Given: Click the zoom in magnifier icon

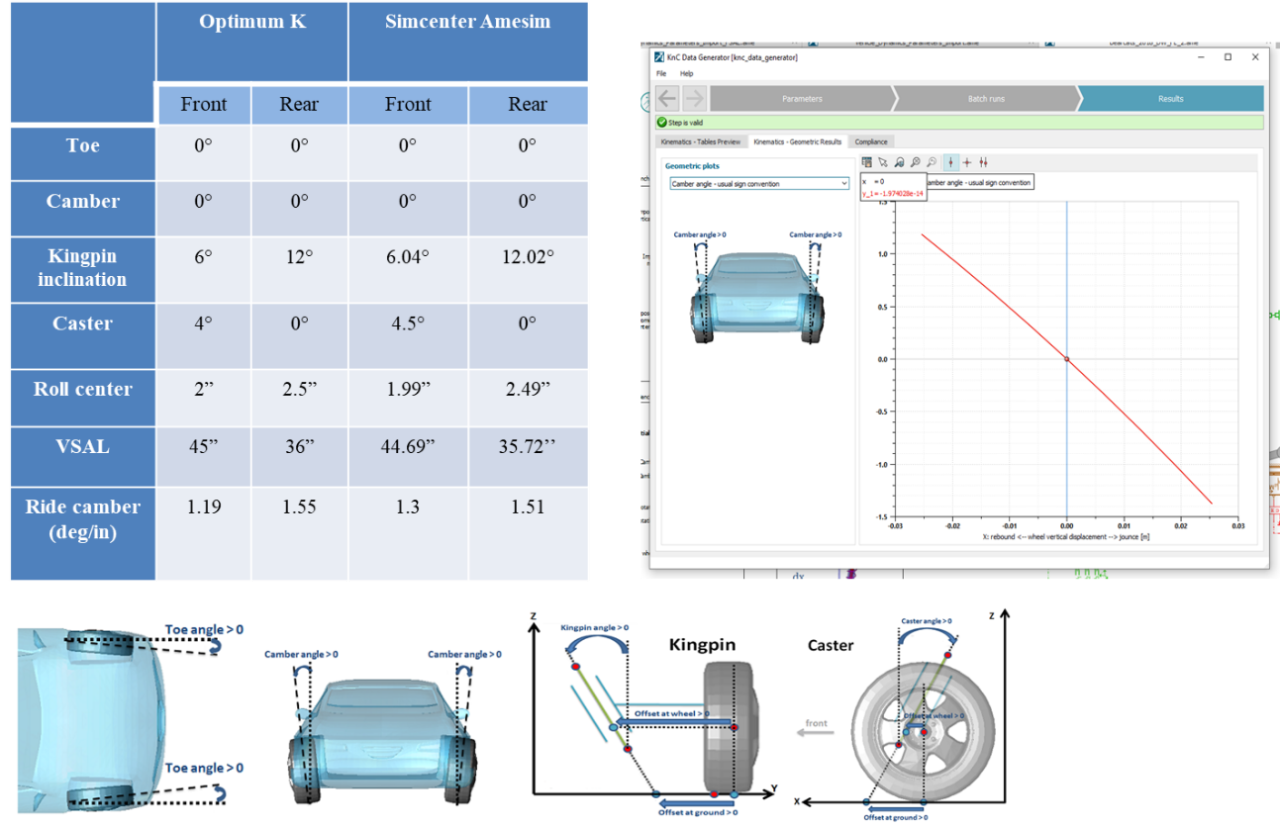Looking at the screenshot, I should pos(915,162).
